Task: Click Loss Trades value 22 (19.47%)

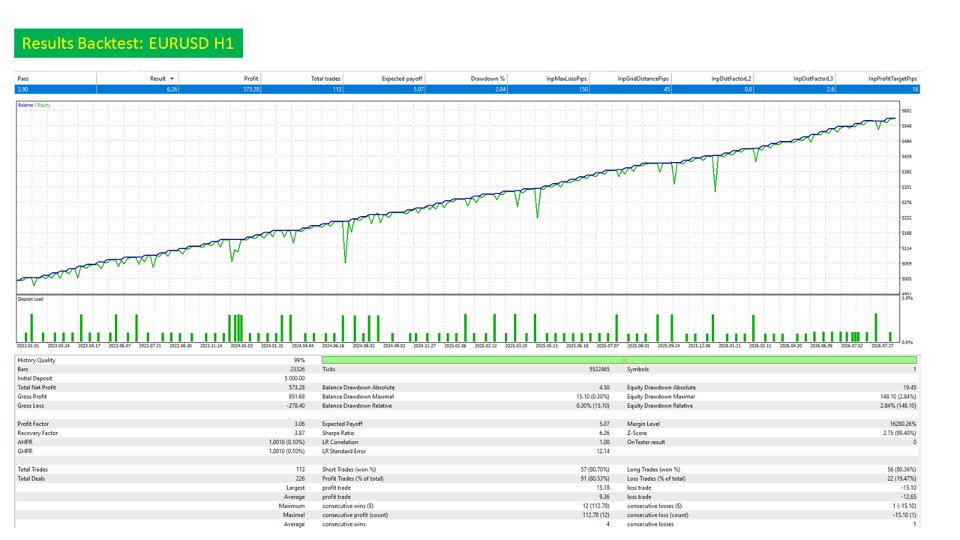Action: [901, 479]
